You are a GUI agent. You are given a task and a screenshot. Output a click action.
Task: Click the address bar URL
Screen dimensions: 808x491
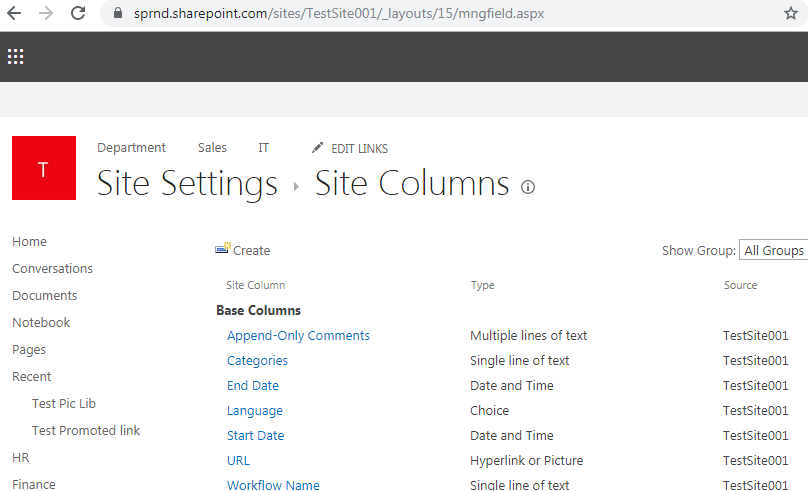[339, 13]
